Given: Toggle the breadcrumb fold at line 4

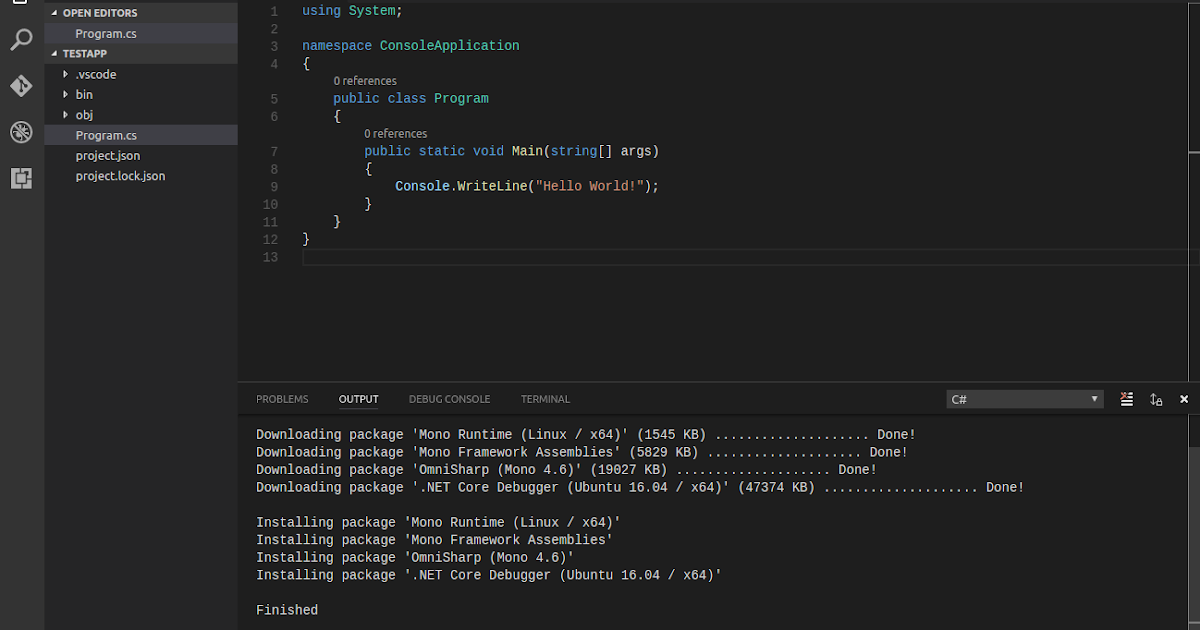Looking at the screenshot, I should pos(288,63).
